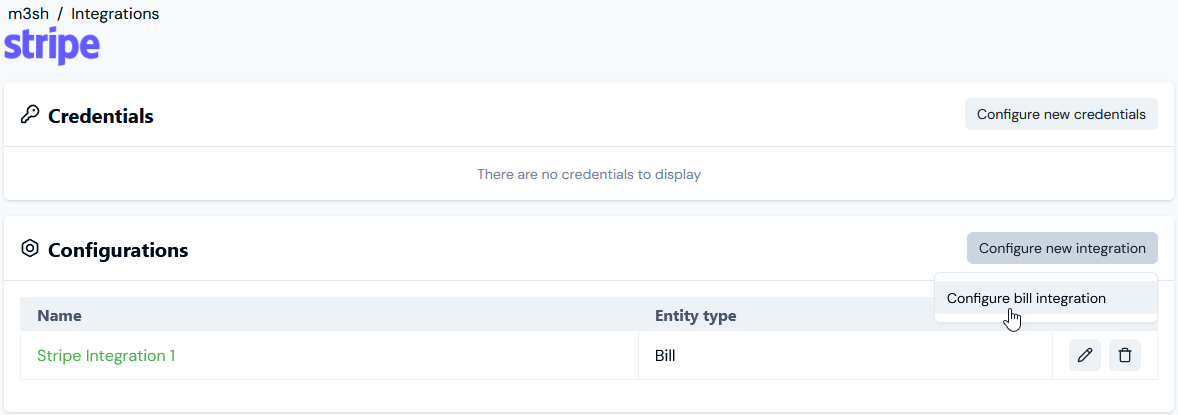The height and width of the screenshot is (415, 1178).
Task: Click the breadcrumb slash separator
Action: [60, 14]
